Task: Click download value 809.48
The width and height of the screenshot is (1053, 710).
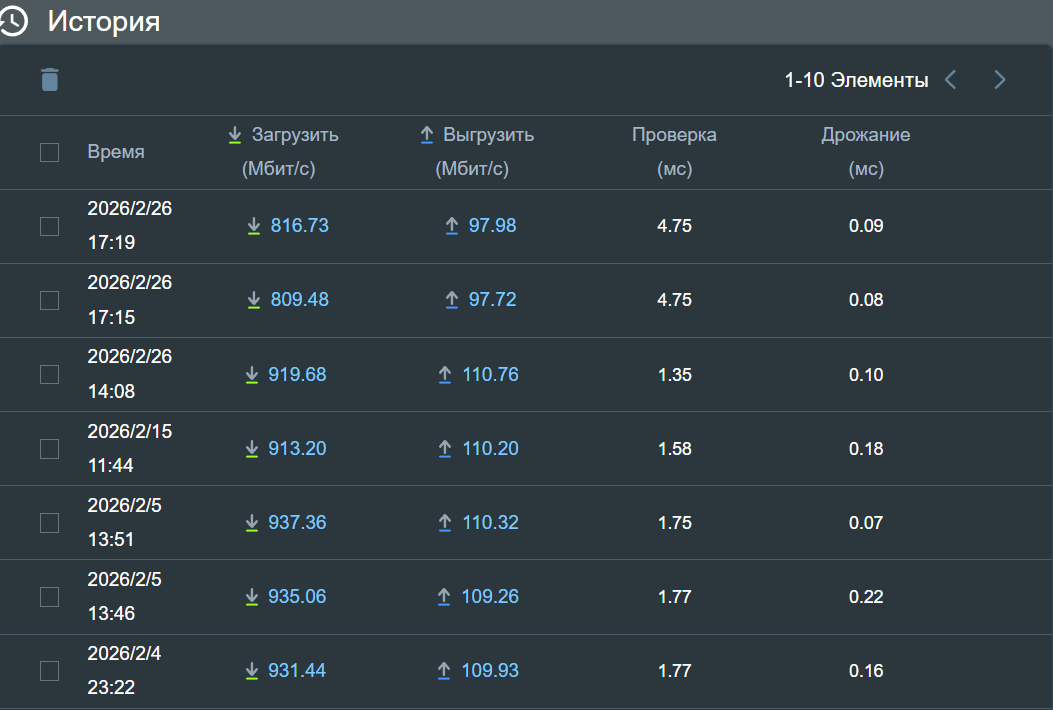Action: tap(300, 300)
